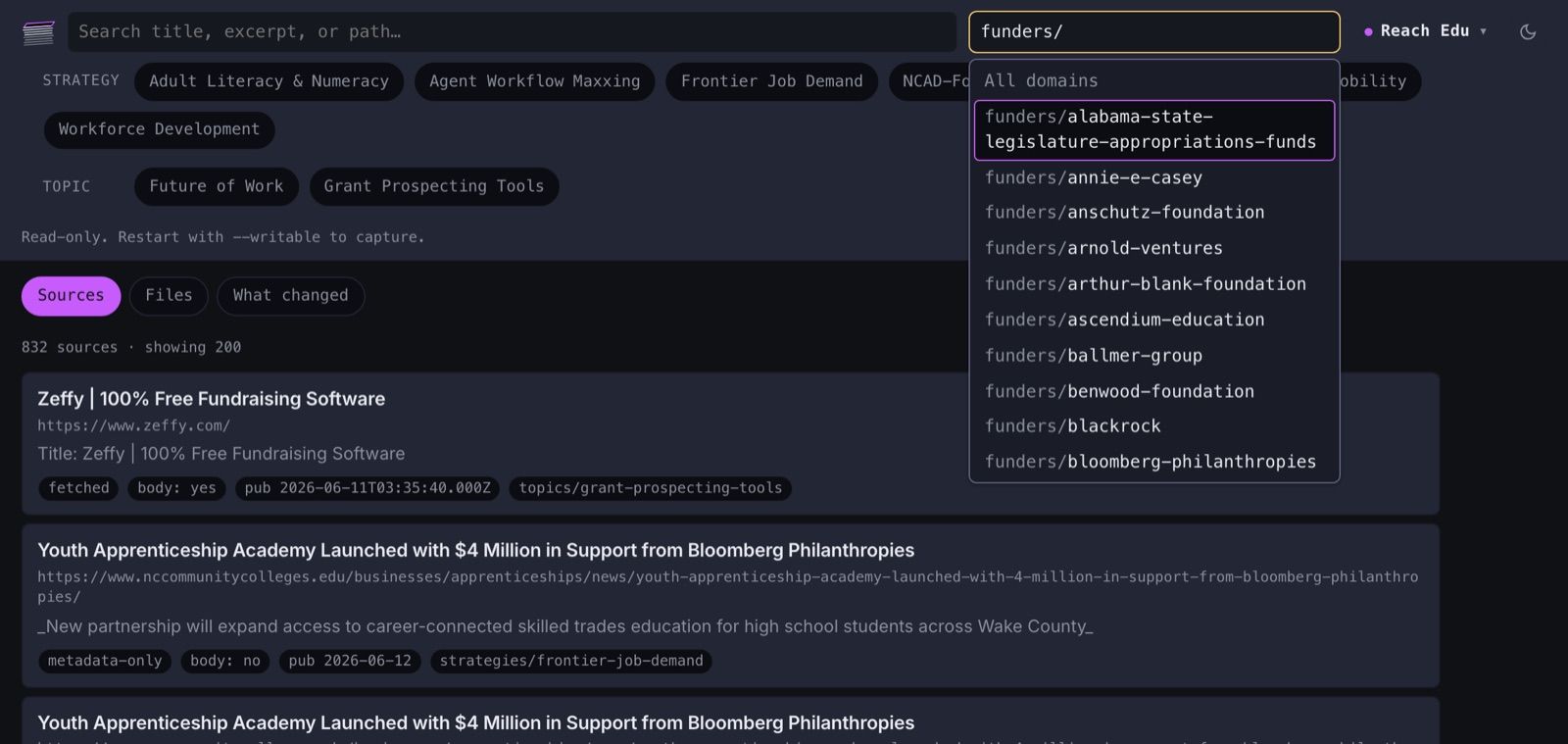This screenshot has width=1568, height=744.
Task: Filter by Agent Workflow Maxxing strategy
Action: (534, 81)
